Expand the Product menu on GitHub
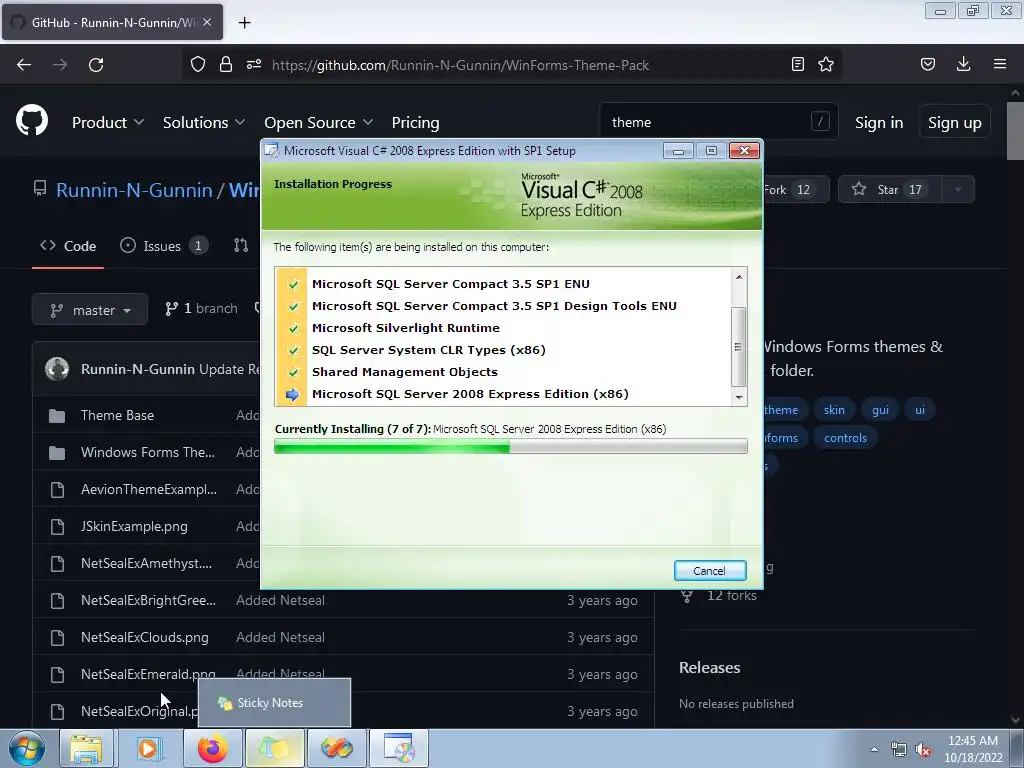The image size is (1024, 768). click(108, 122)
